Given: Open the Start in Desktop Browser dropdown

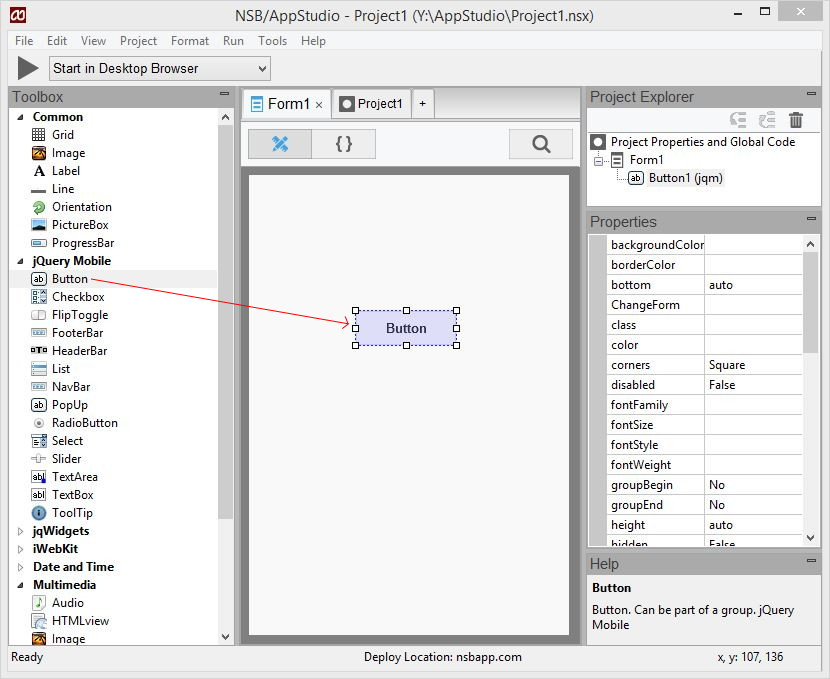Looking at the screenshot, I should coord(160,69).
